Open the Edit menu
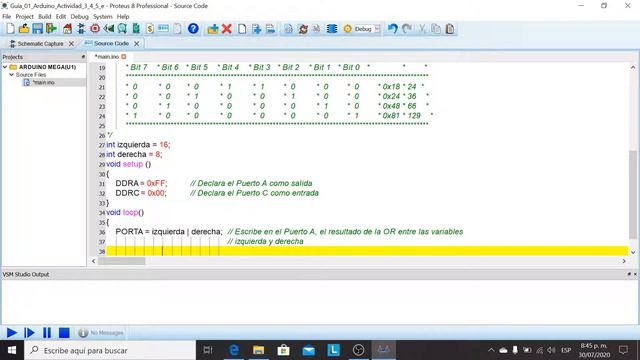Screen dimensions: 640x360 point(61,17)
